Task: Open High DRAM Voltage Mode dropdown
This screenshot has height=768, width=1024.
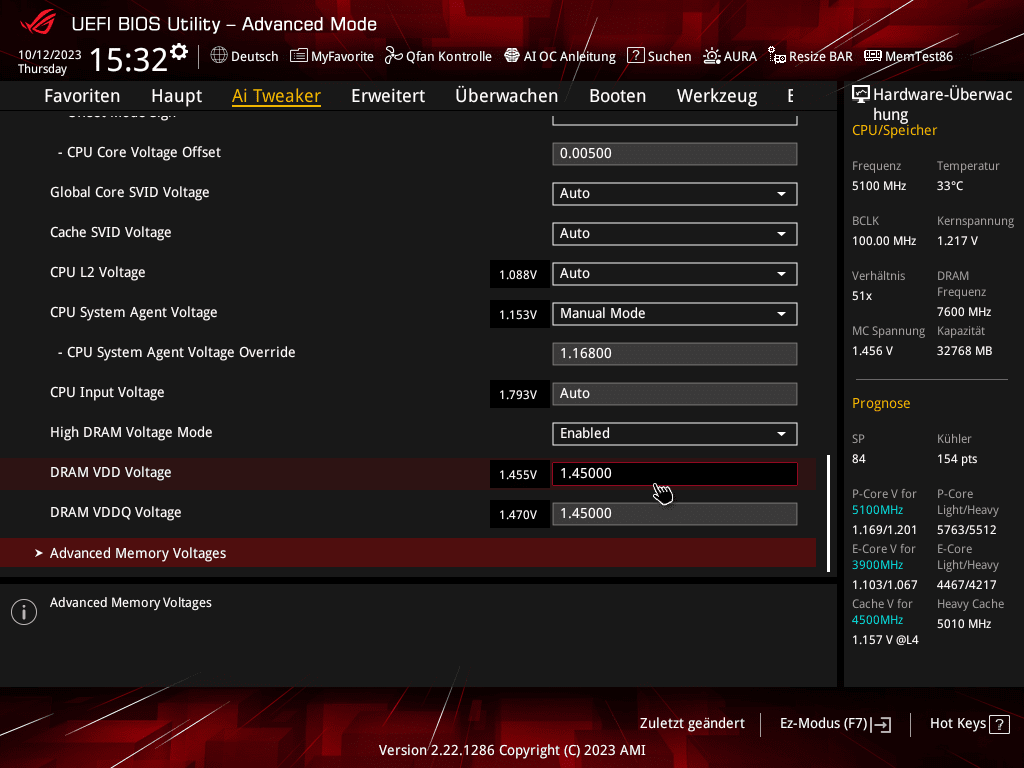Action: [x=675, y=434]
